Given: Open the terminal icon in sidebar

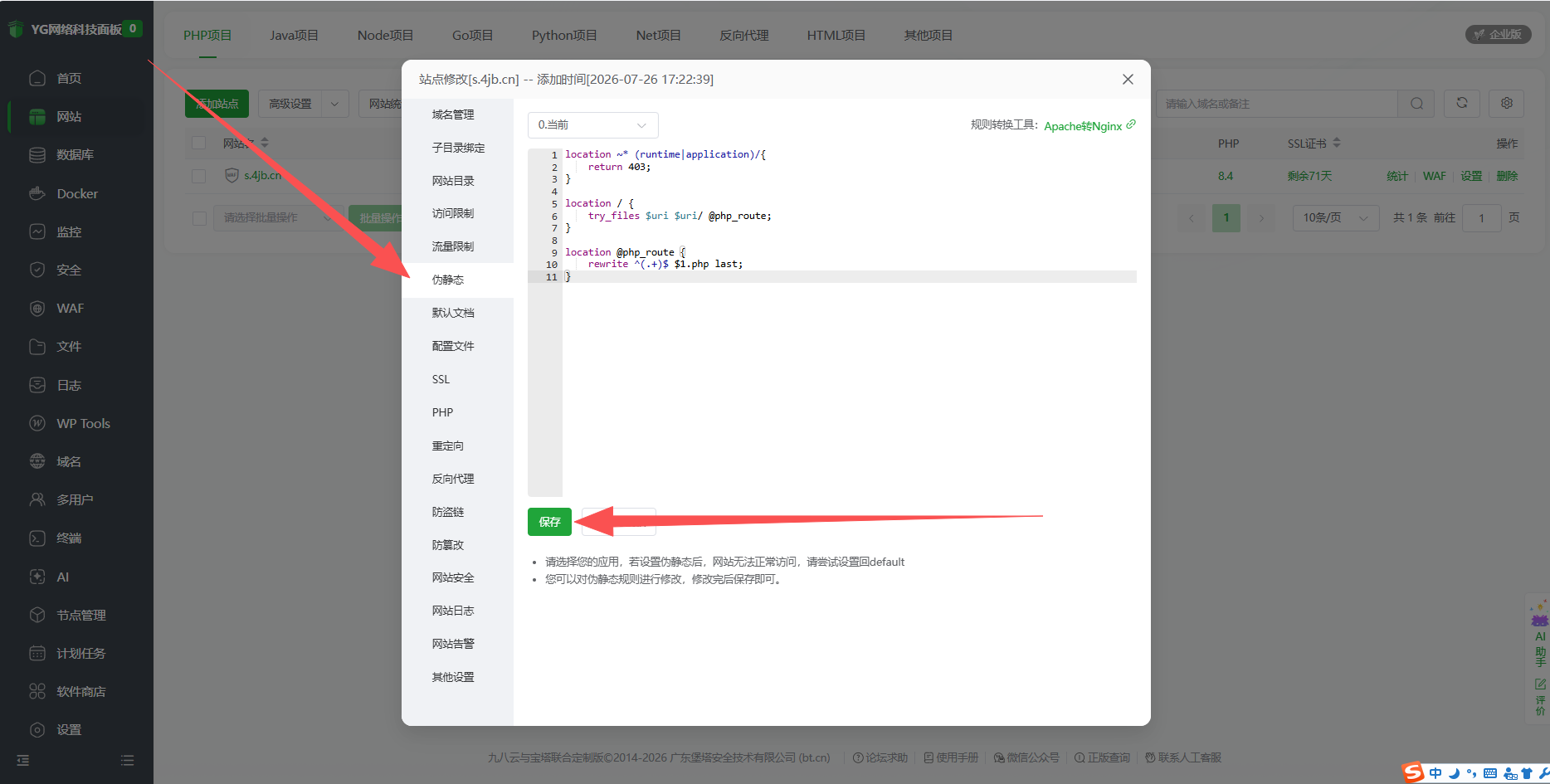Looking at the screenshot, I should 37,538.
